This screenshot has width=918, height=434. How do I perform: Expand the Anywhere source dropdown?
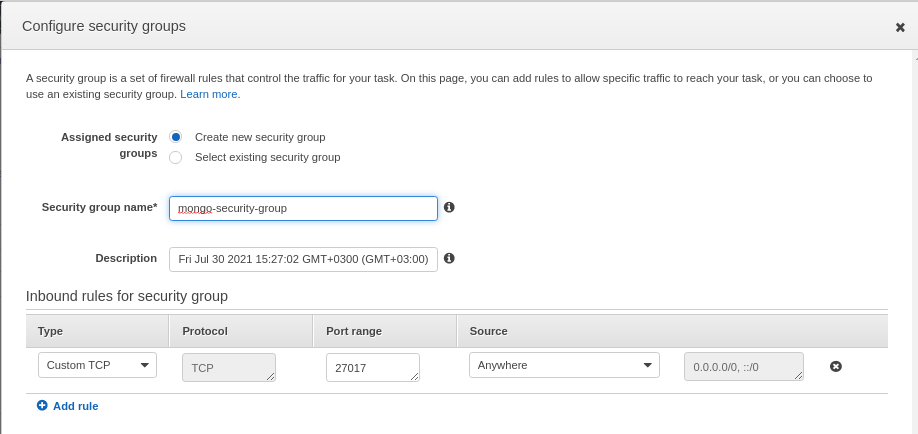pyautogui.click(x=564, y=365)
